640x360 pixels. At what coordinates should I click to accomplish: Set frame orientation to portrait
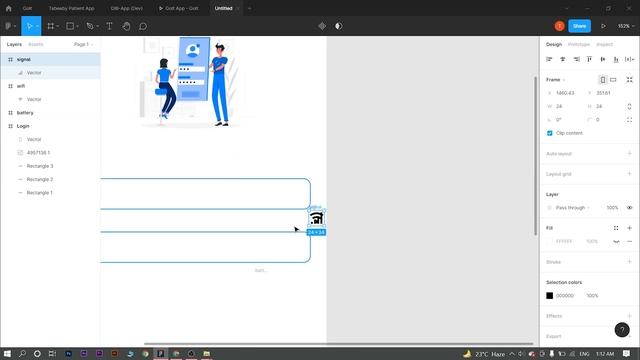tap(602, 80)
